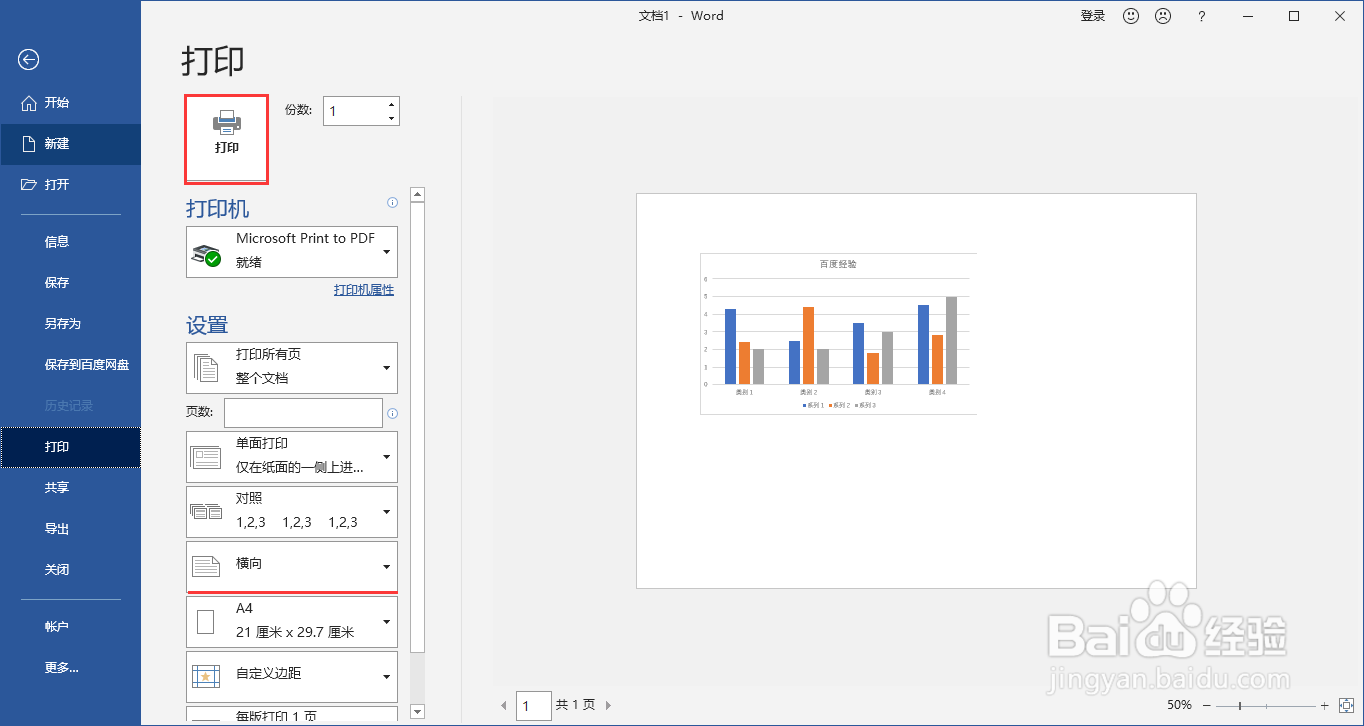Click the 页数 pages input field
This screenshot has height=726, width=1364.
click(x=304, y=413)
